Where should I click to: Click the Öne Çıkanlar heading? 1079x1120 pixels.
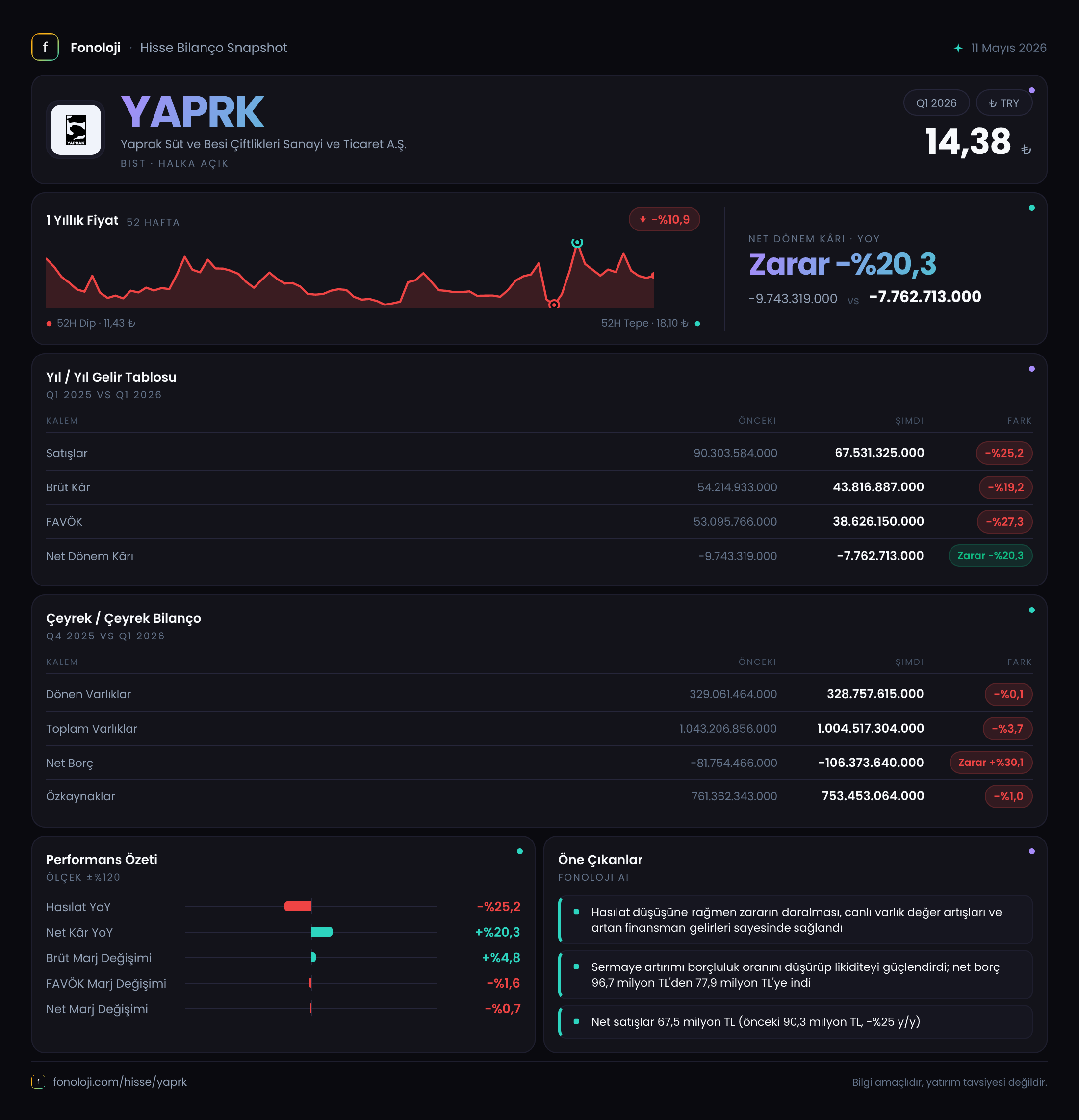coord(600,860)
